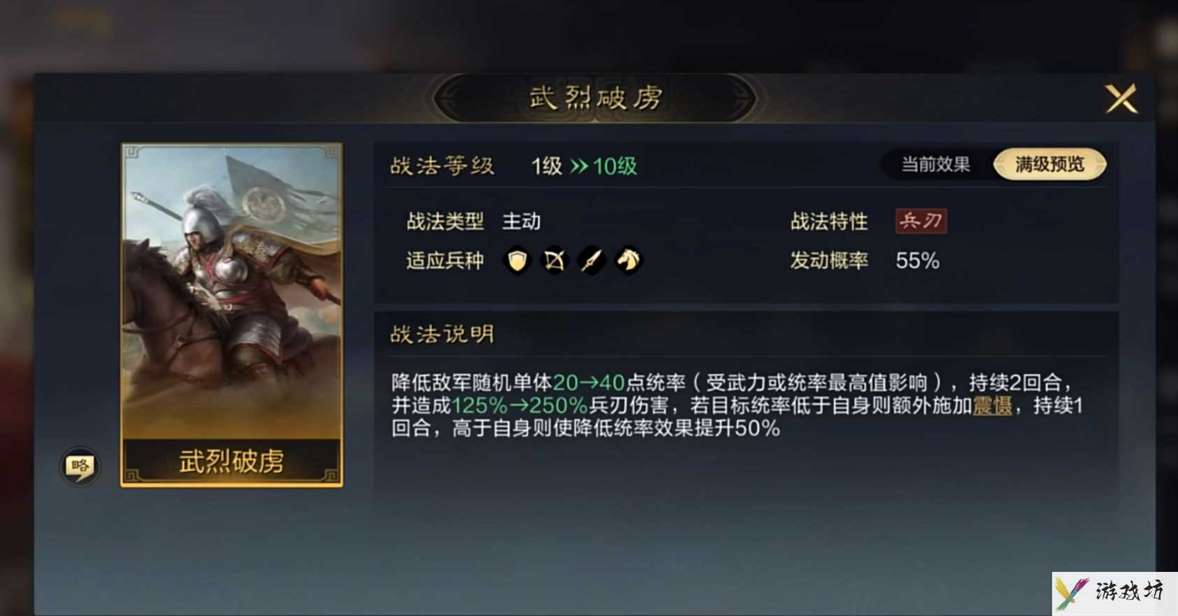1178x616 pixels.
Task: Click the card name plate 武烈破虏
Action: (231, 461)
